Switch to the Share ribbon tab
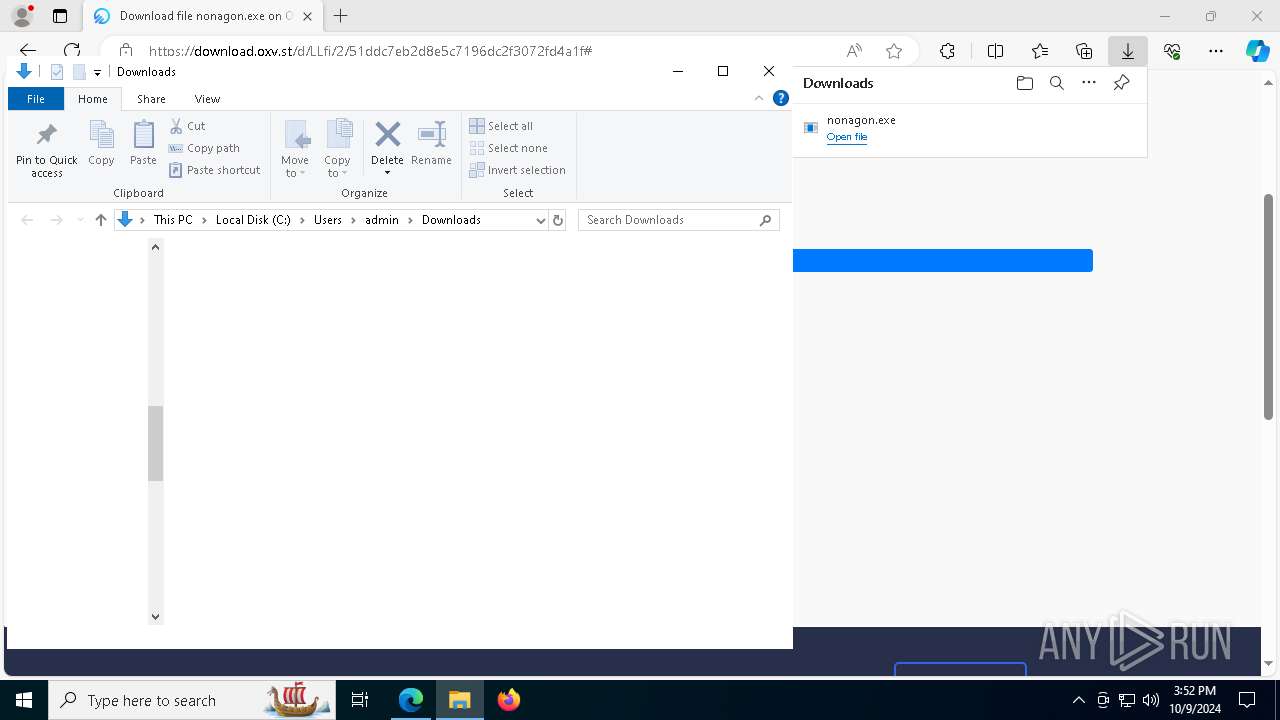 (151, 99)
